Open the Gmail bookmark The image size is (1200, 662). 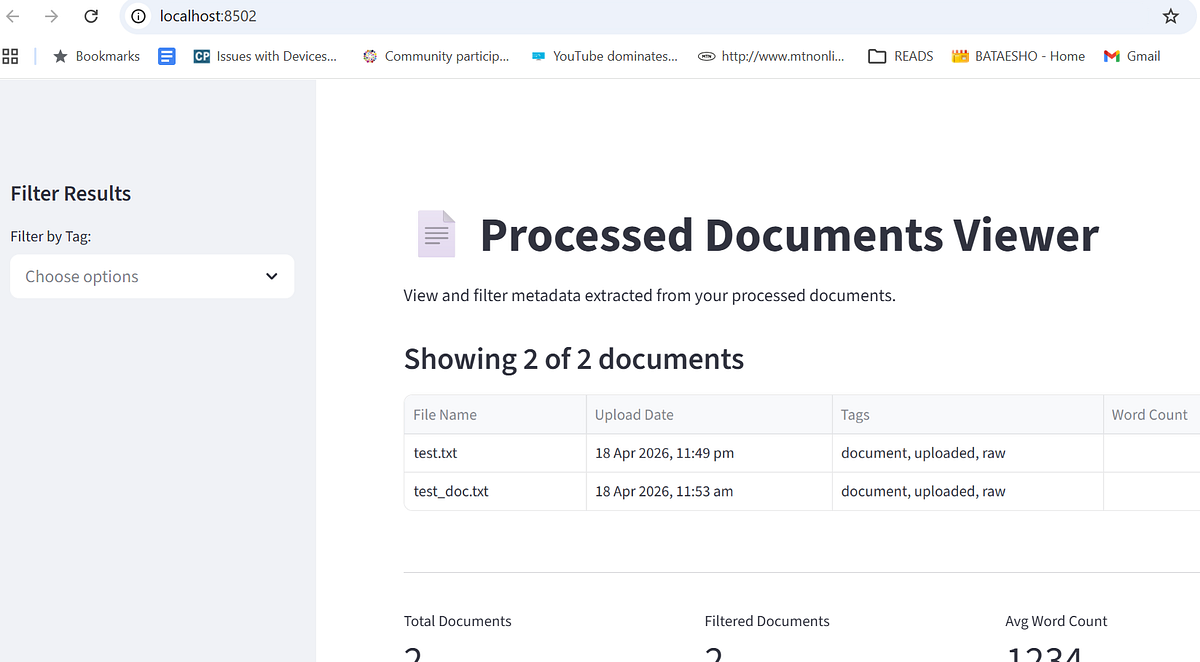point(1132,56)
